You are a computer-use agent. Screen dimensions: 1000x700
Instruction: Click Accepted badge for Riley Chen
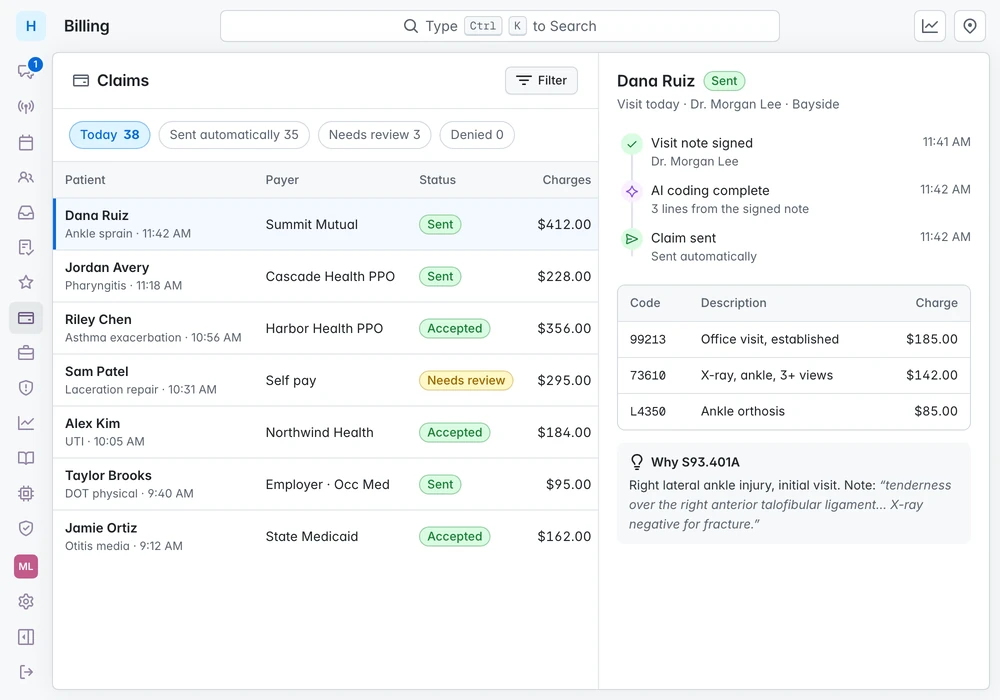pyautogui.click(x=455, y=328)
